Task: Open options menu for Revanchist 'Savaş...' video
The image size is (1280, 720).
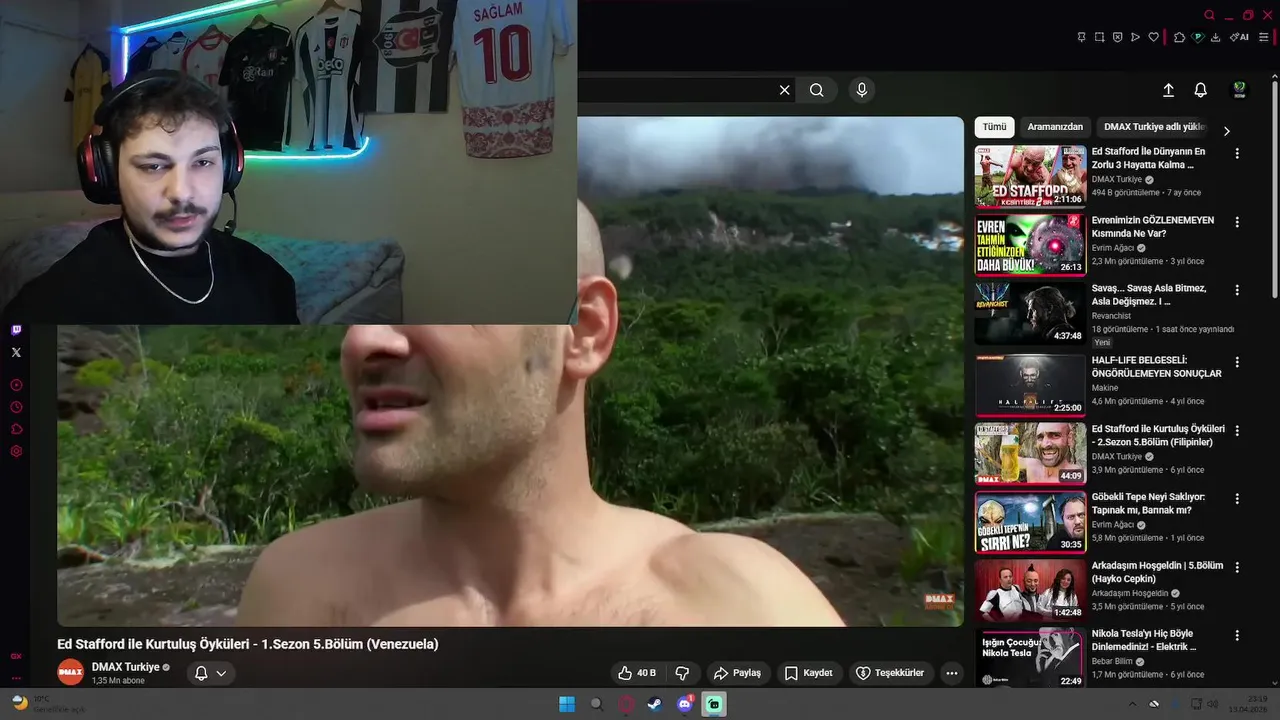Action: pyautogui.click(x=1237, y=290)
